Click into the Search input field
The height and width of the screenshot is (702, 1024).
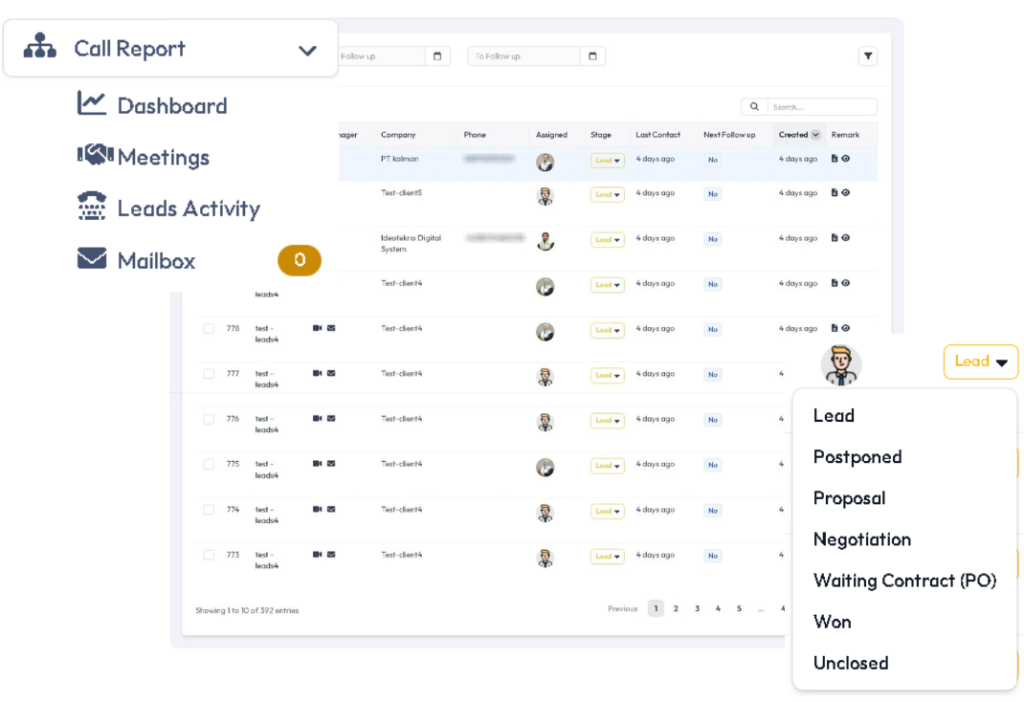click(x=820, y=107)
